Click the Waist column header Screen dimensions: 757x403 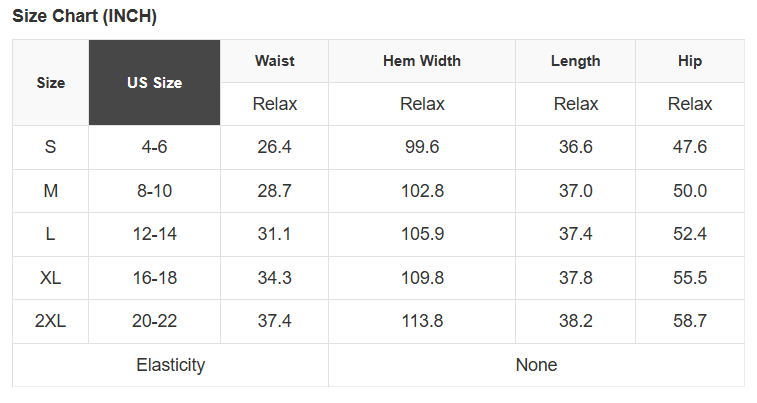274,61
